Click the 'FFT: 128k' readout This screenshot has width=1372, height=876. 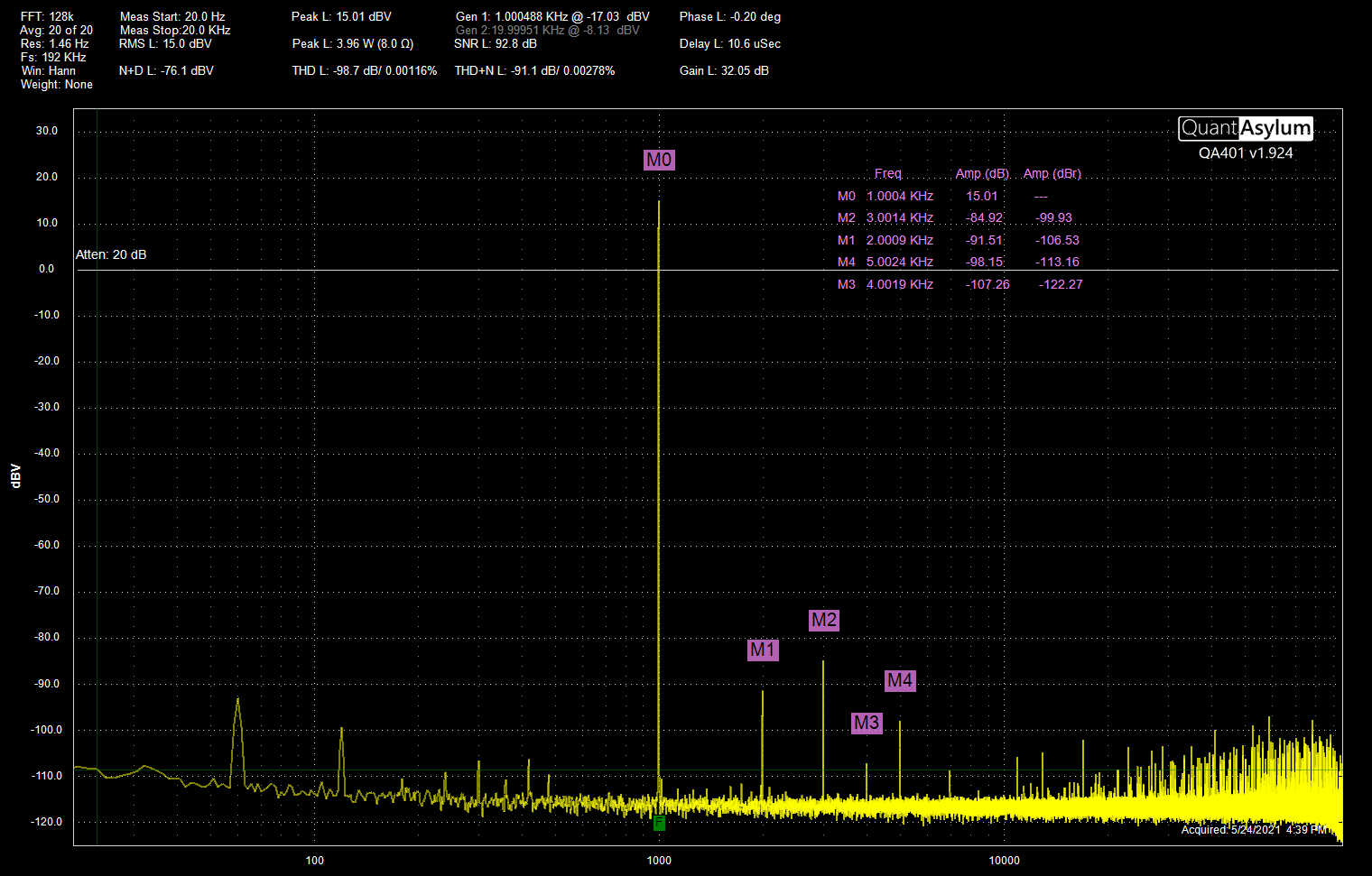(x=47, y=16)
